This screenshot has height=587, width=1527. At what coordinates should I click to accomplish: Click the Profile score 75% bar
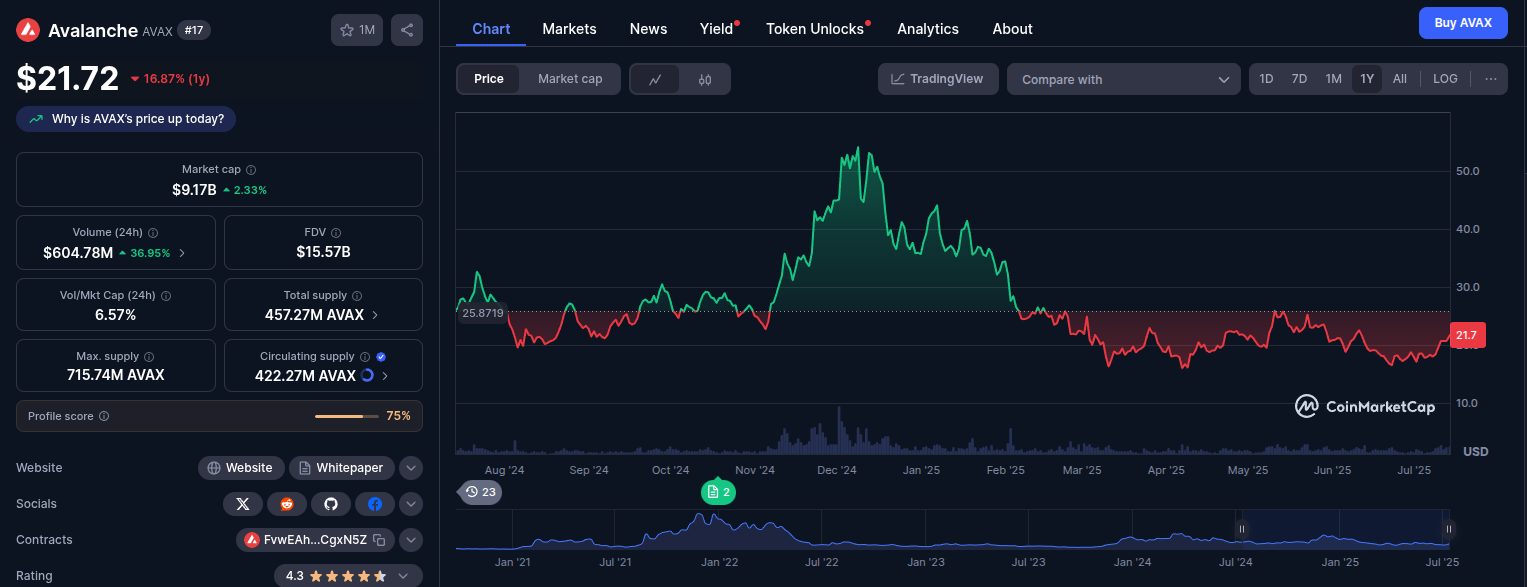346,416
